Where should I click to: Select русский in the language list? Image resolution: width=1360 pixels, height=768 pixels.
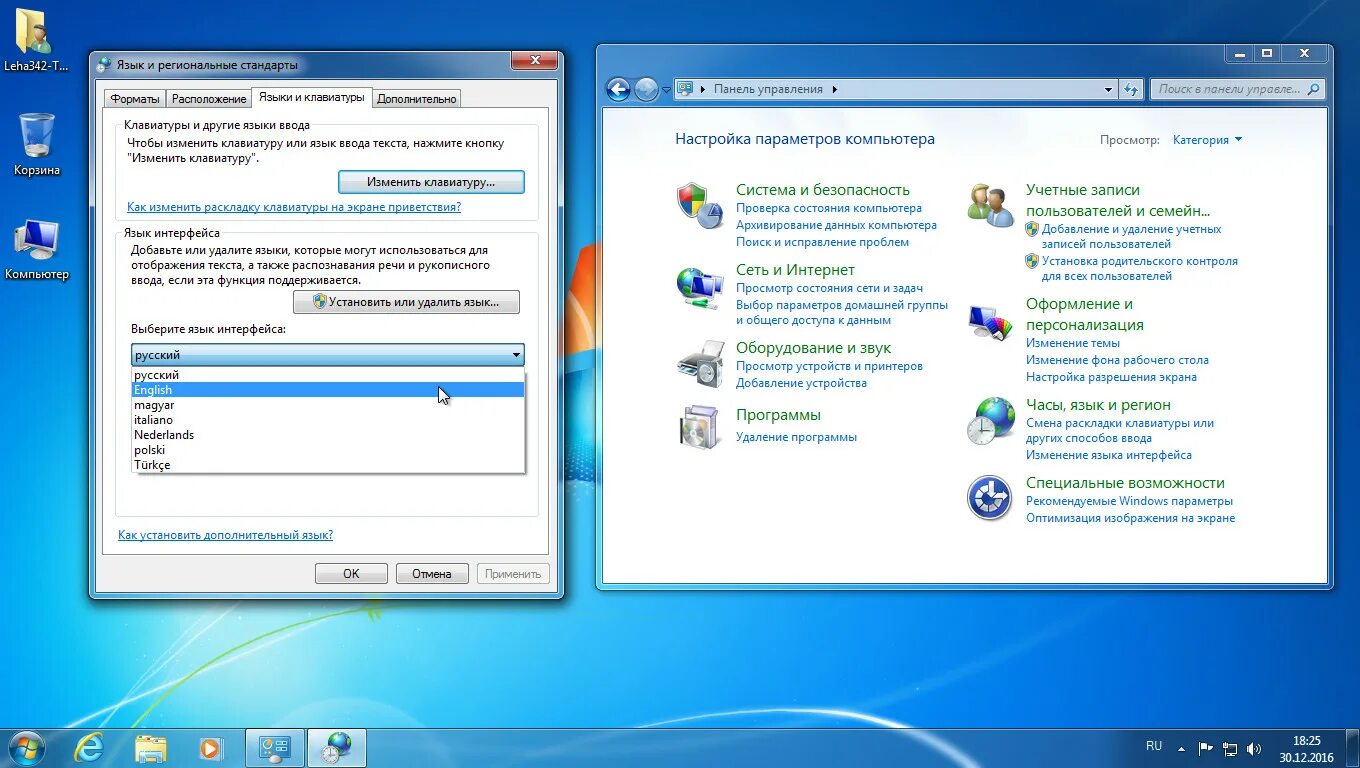click(328, 375)
